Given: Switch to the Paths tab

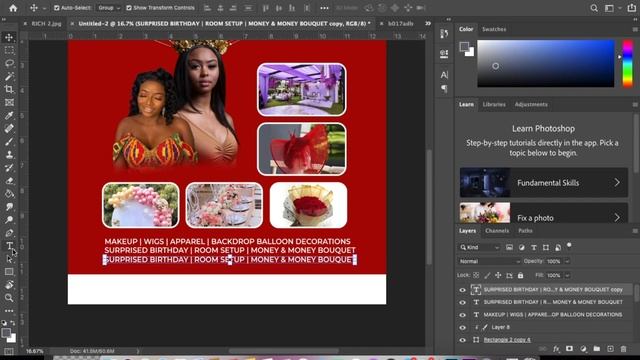Looking at the screenshot, I should [525, 231].
